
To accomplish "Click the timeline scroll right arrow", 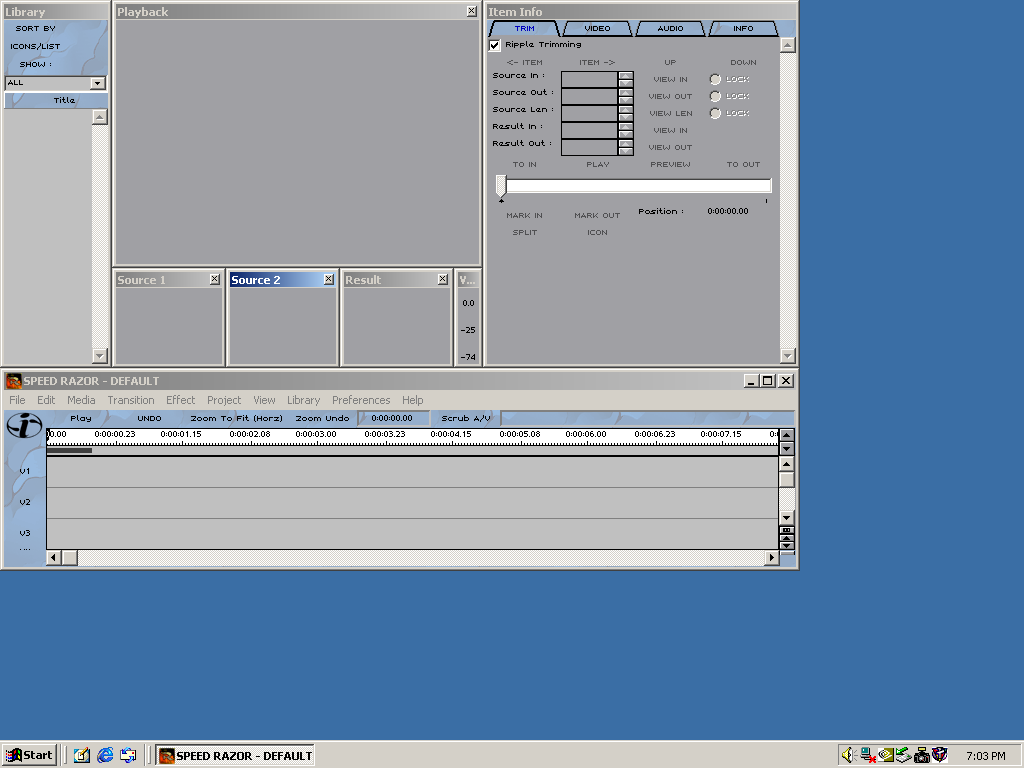I will click(x=772, y=558).
